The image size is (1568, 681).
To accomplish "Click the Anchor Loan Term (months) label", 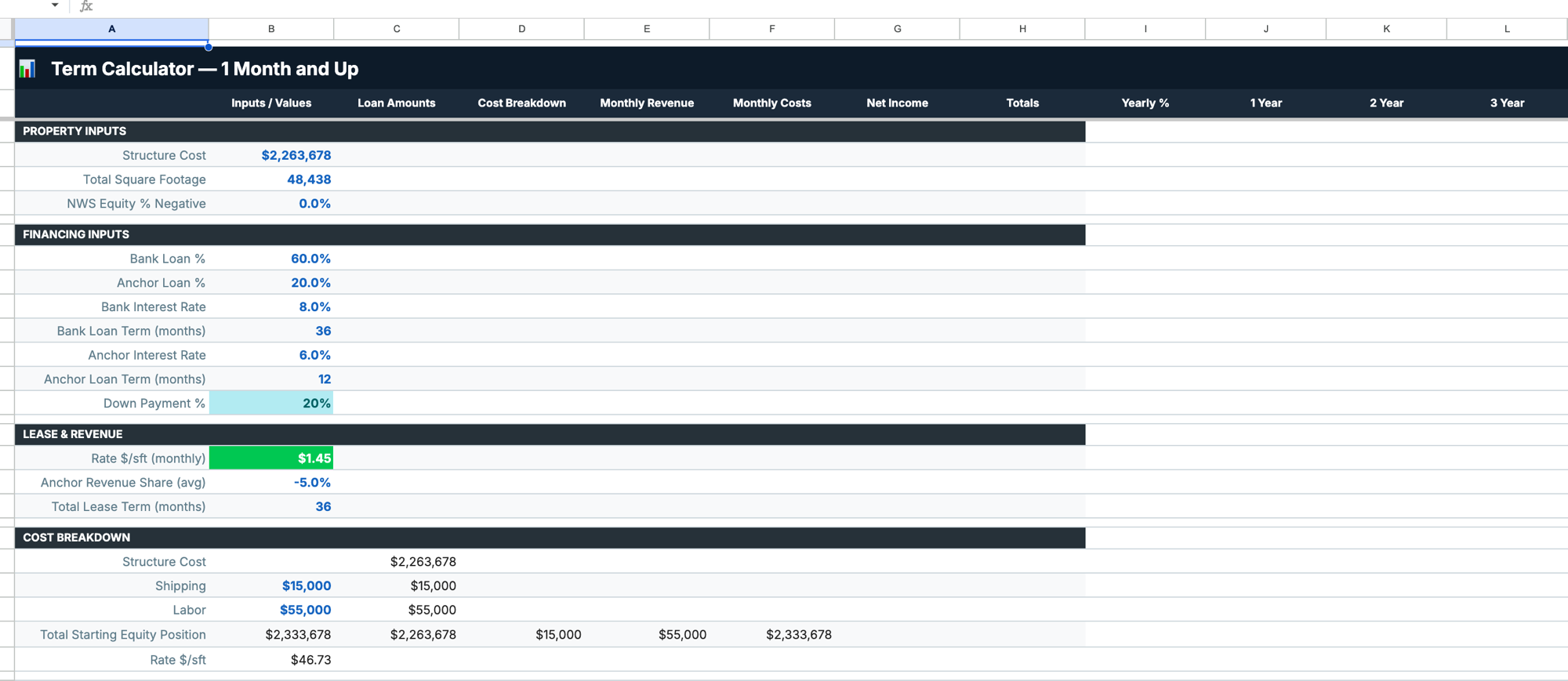I will [x=125, y=379].
